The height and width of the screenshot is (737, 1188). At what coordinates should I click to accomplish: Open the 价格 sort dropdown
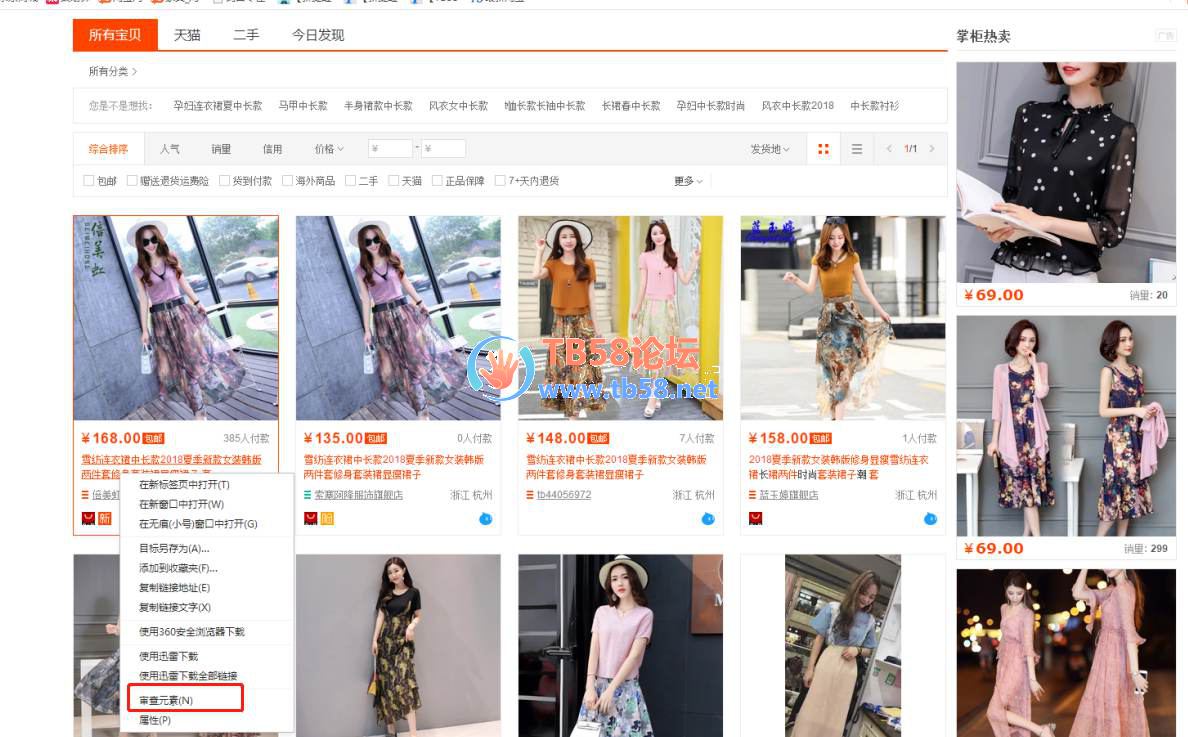(x=328, y=149)
